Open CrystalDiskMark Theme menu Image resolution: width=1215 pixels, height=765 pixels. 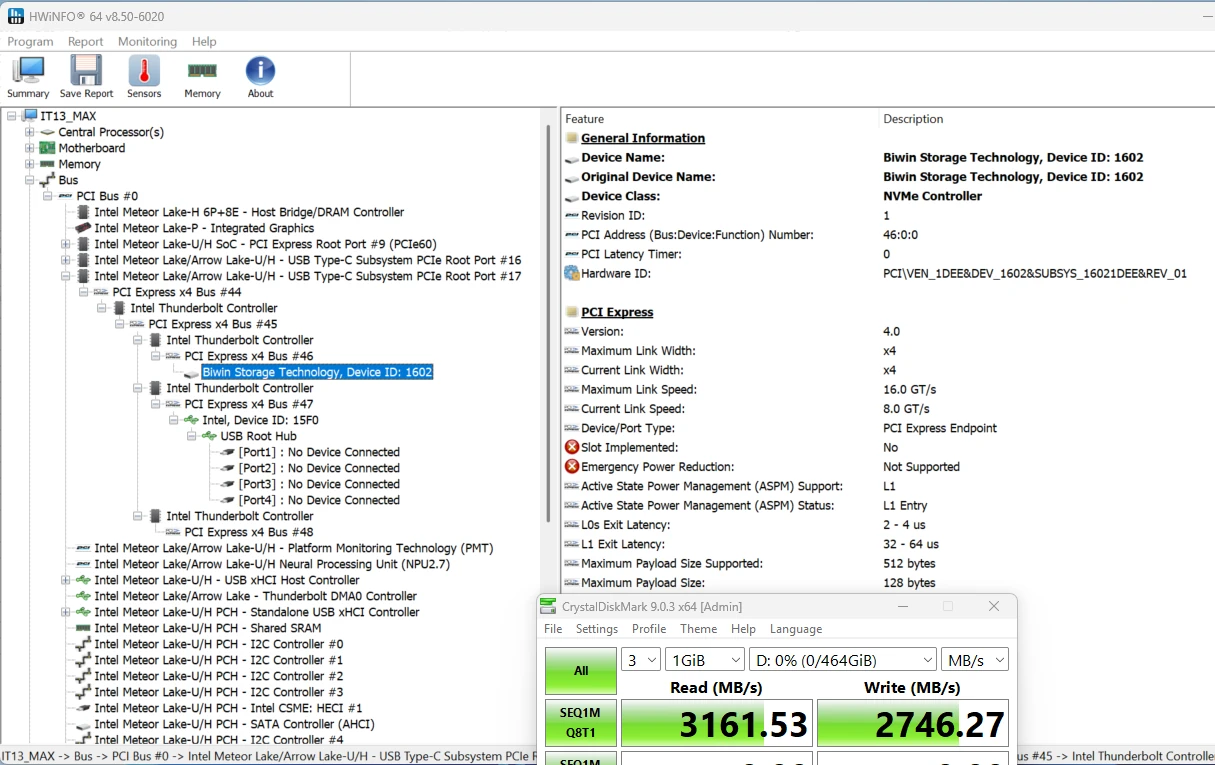coord(698,629)
